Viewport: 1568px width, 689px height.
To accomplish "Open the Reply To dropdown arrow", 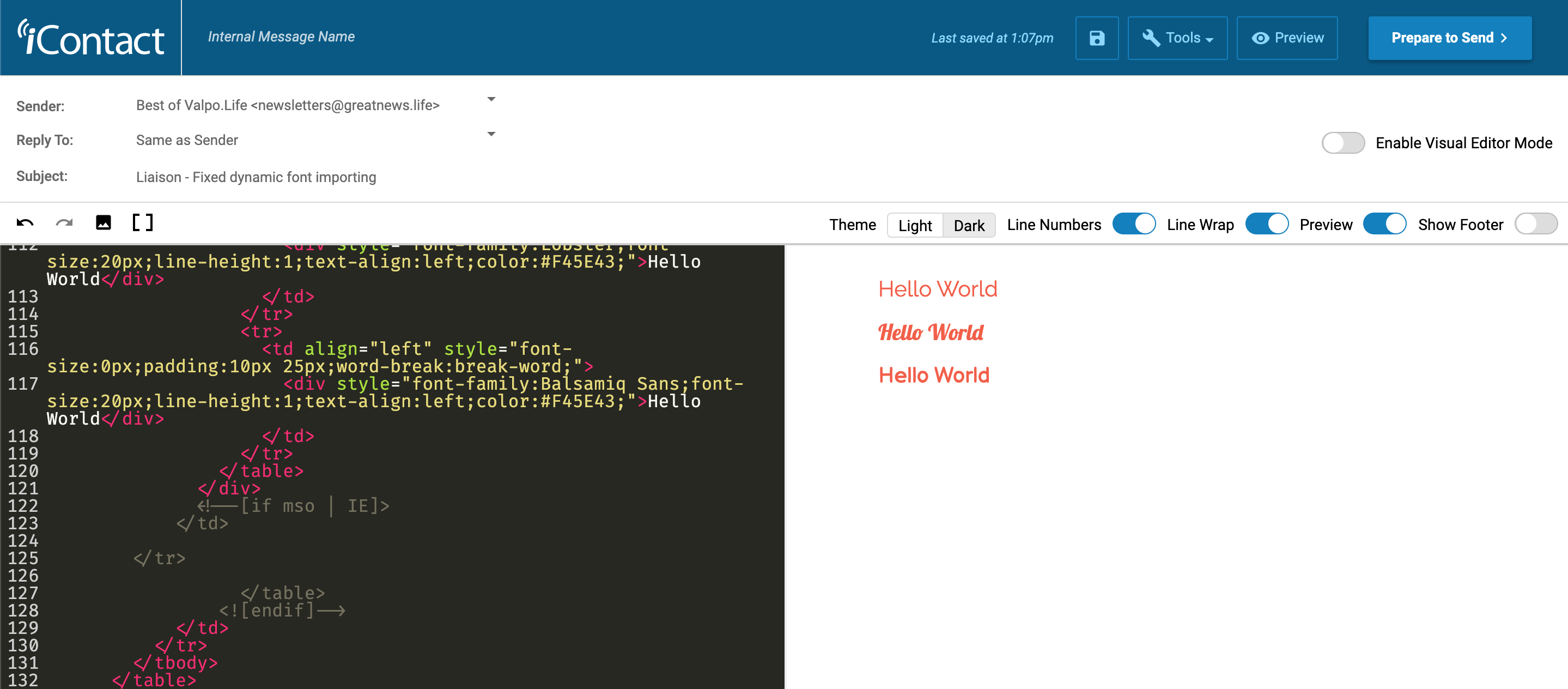I will [491, 134].
